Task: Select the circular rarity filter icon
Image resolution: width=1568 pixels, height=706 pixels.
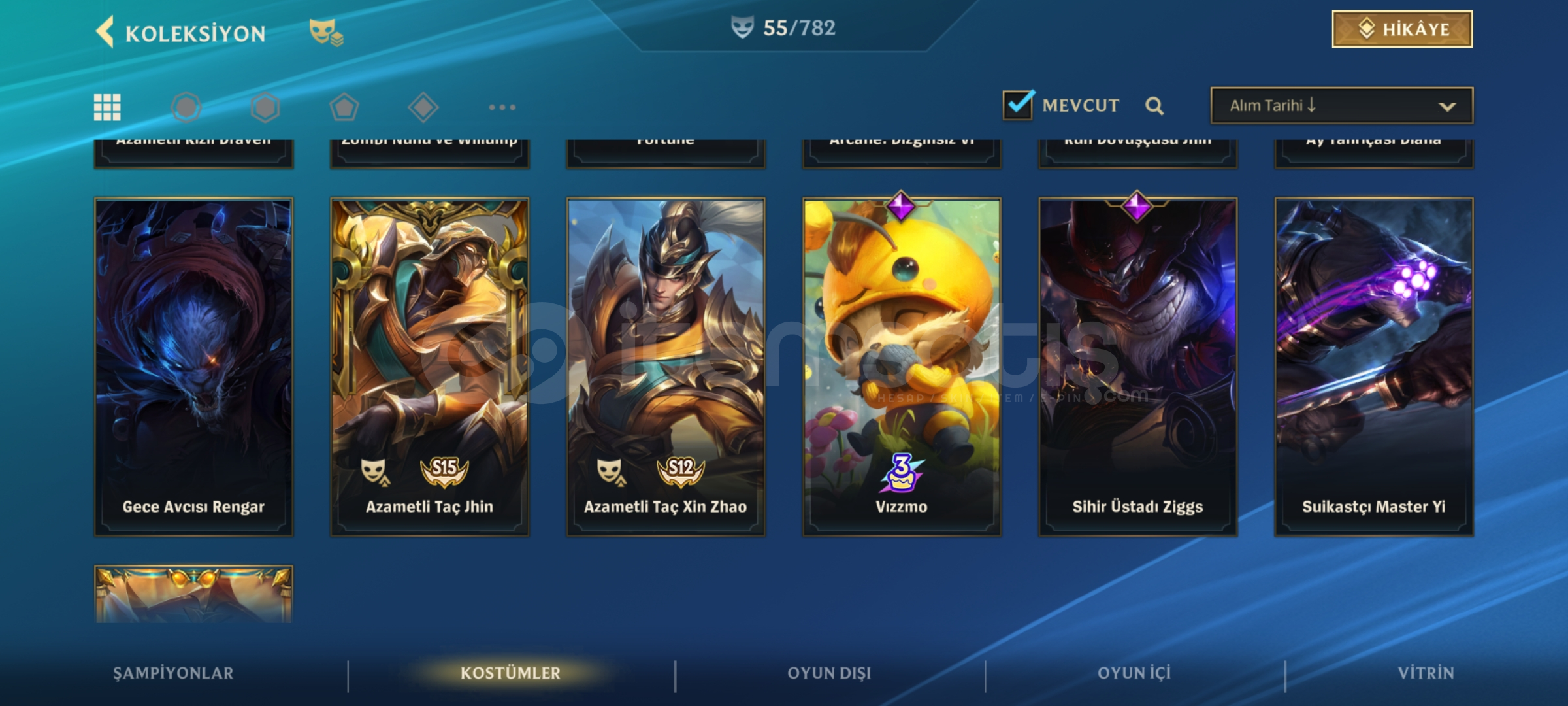Action: [186, 107]
